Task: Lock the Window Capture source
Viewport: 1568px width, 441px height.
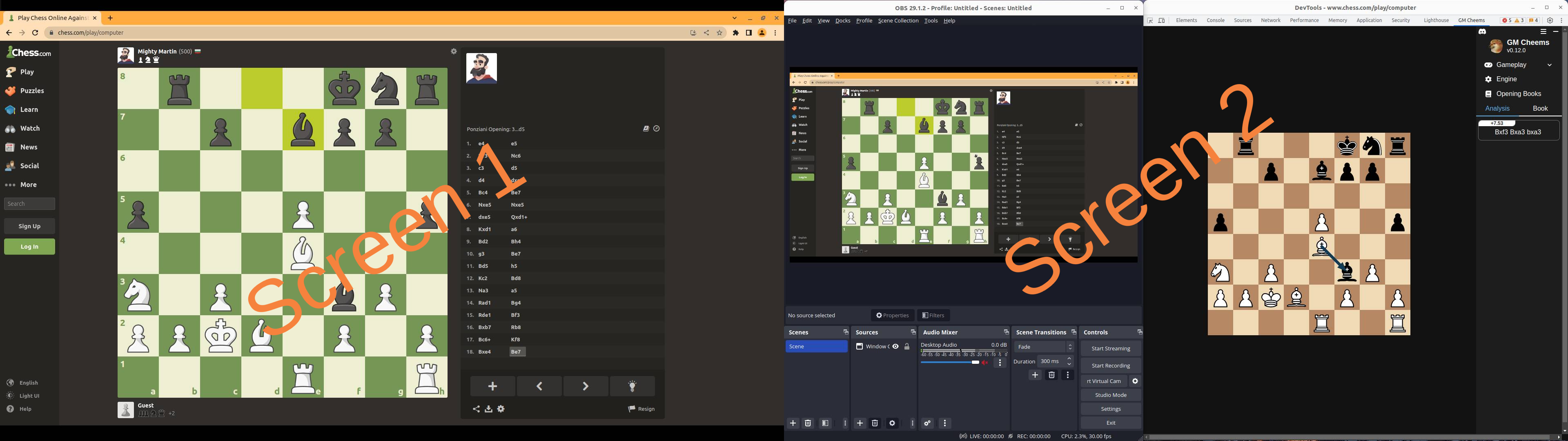Action: click(907, 347)
